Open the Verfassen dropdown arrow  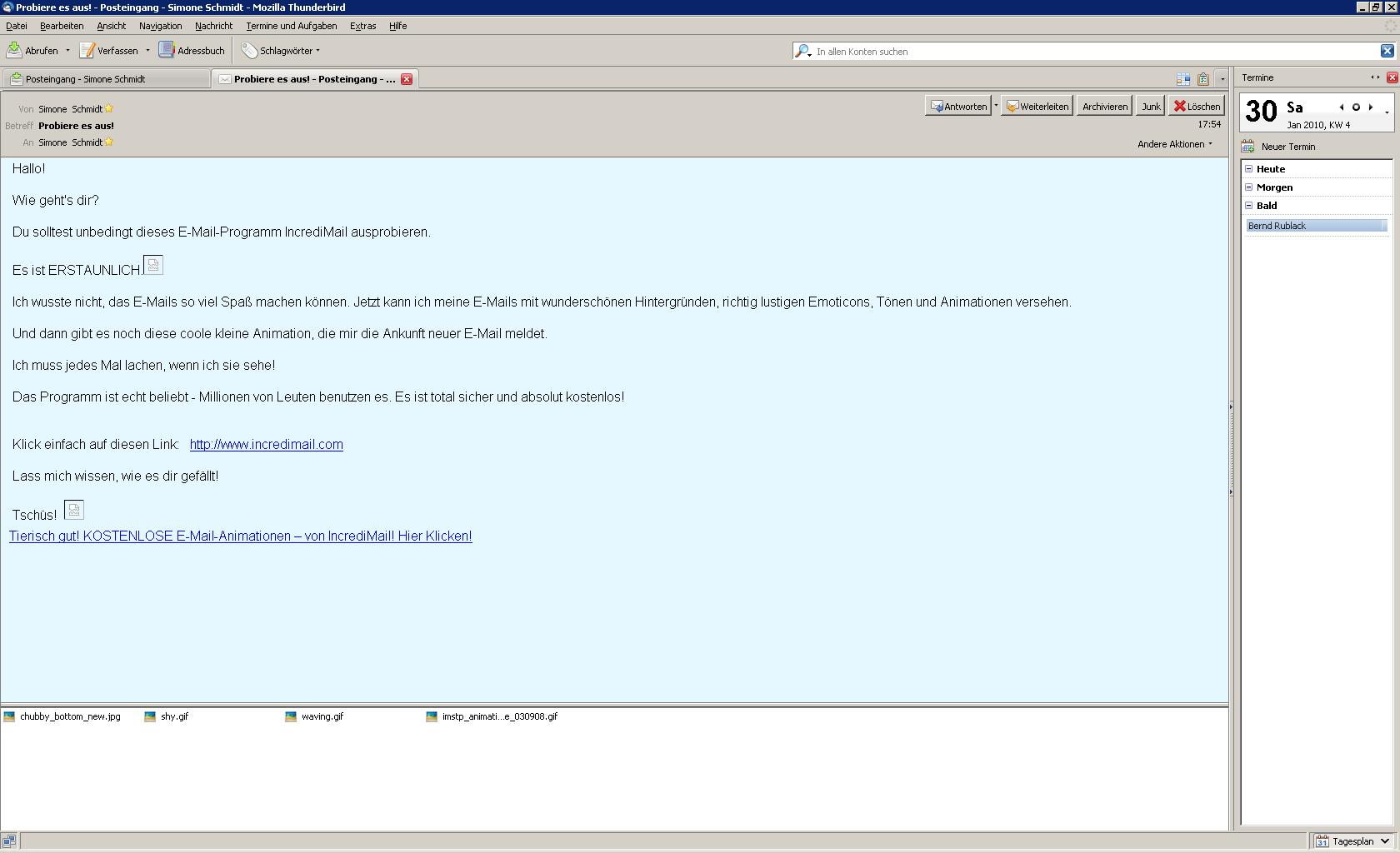click(x=147, y=51)
